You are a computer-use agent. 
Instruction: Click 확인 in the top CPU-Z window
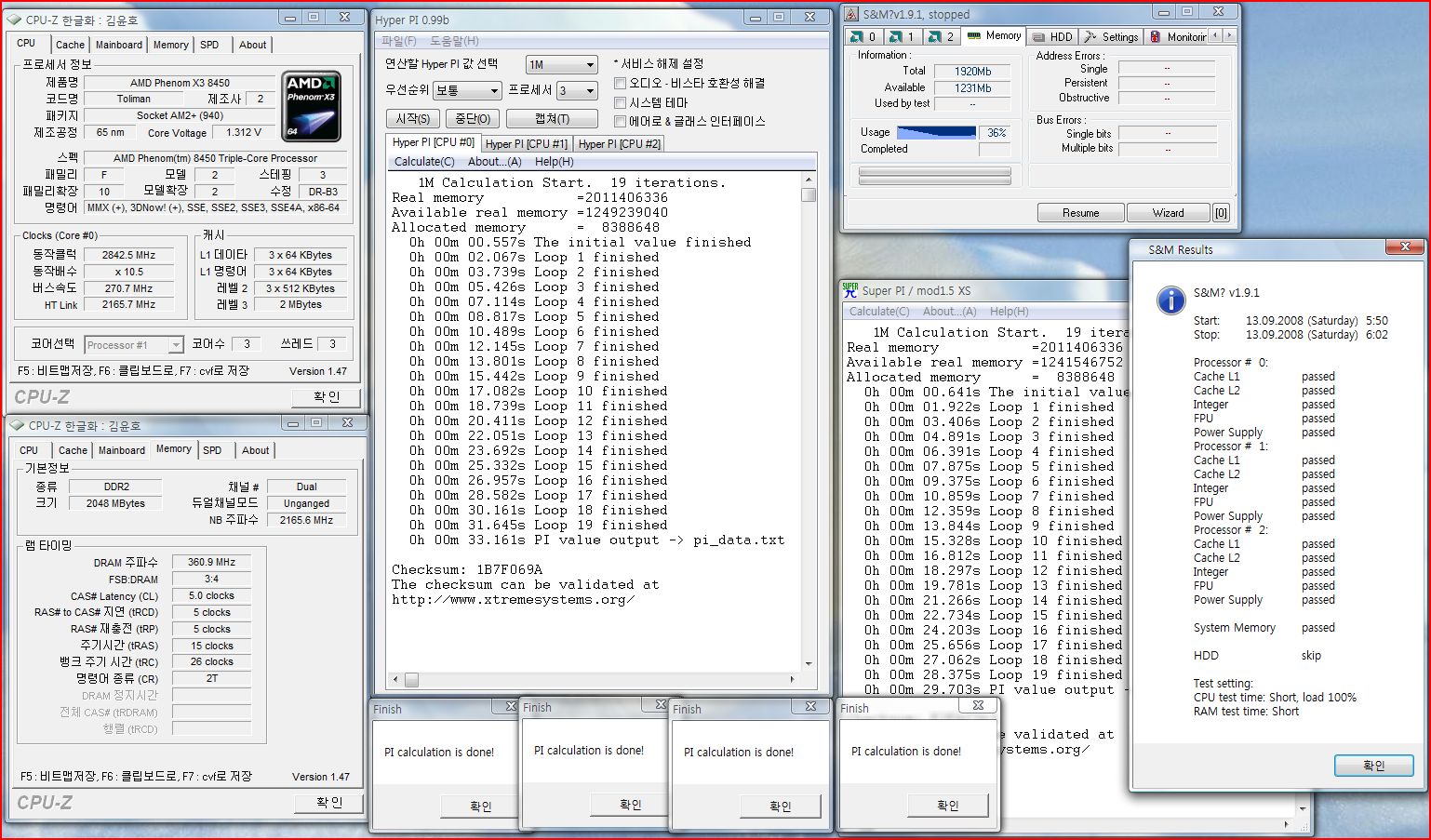click(x=327, y=397)
